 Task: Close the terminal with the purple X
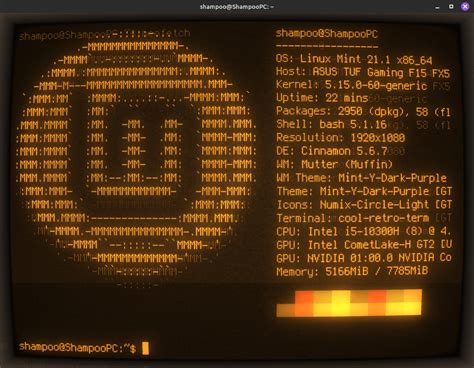click(x=465, y=6)
